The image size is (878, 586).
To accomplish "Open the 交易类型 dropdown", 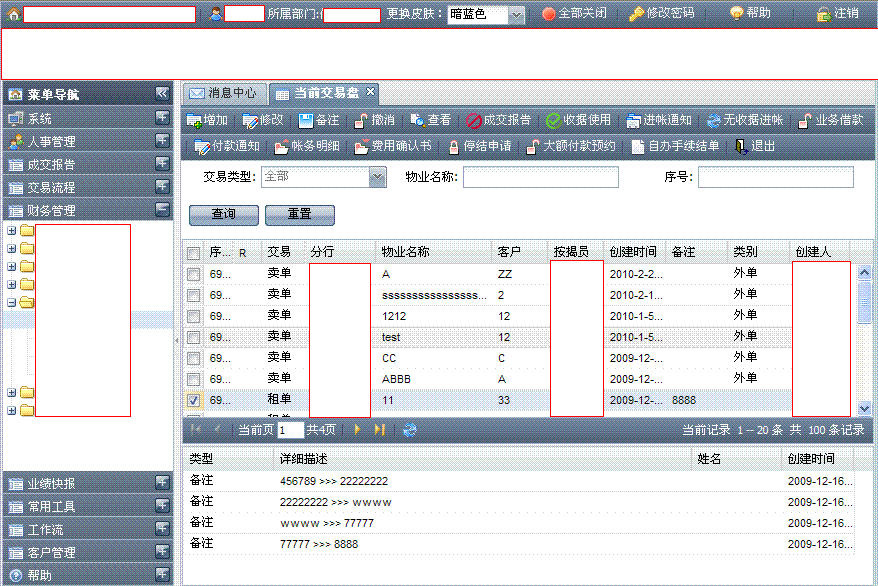I will [377, 177].
